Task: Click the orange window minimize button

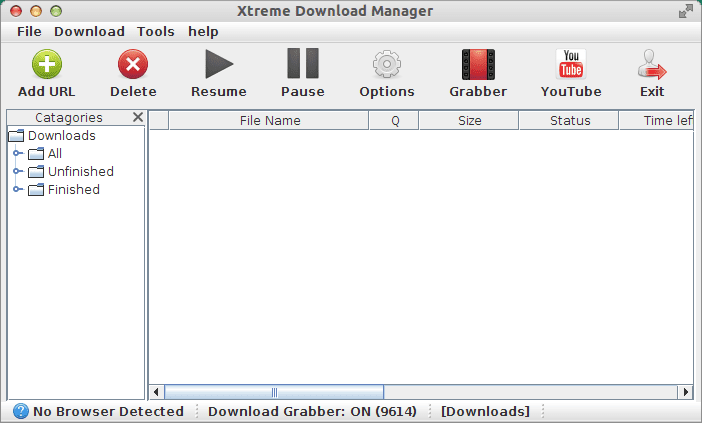Action: (x=36, y=11)
